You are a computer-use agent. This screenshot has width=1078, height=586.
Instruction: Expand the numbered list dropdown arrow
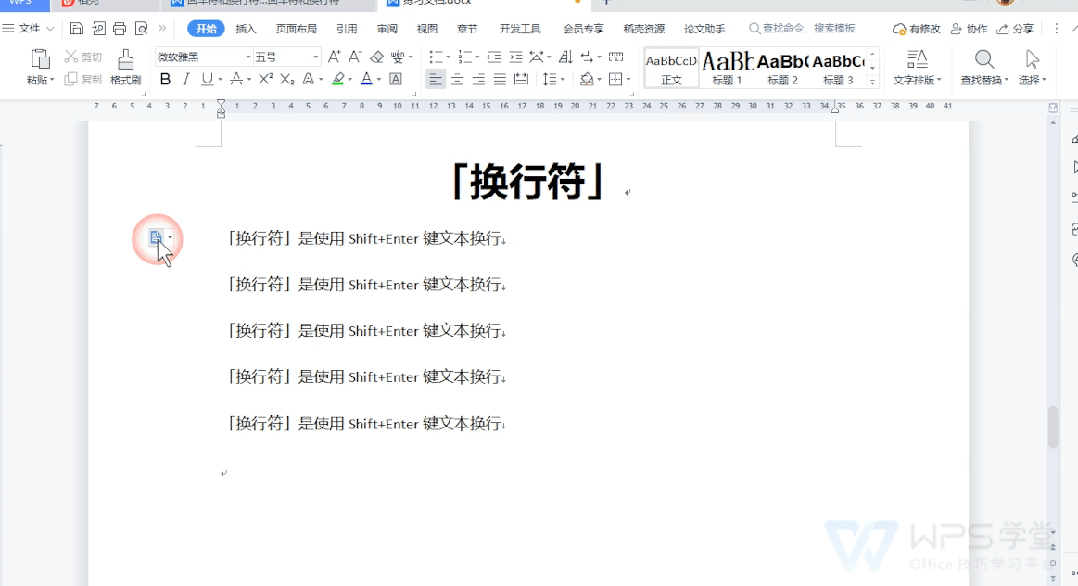click(477, 57)
